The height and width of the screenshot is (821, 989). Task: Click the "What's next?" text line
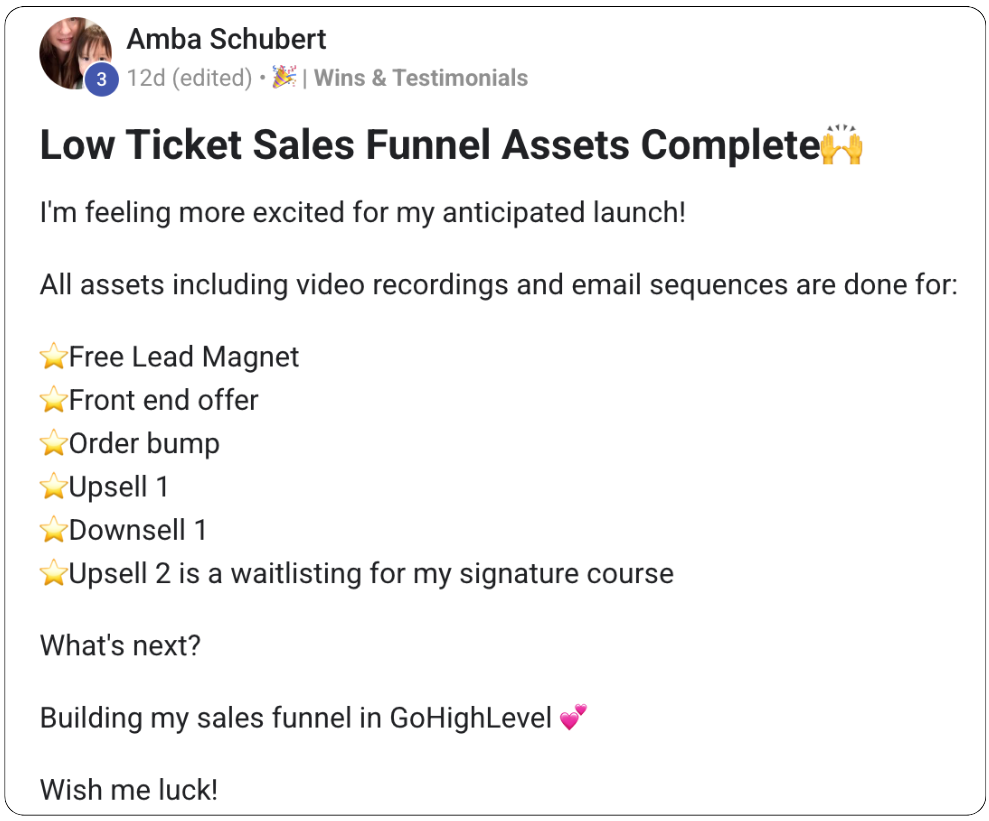point(120,645)
